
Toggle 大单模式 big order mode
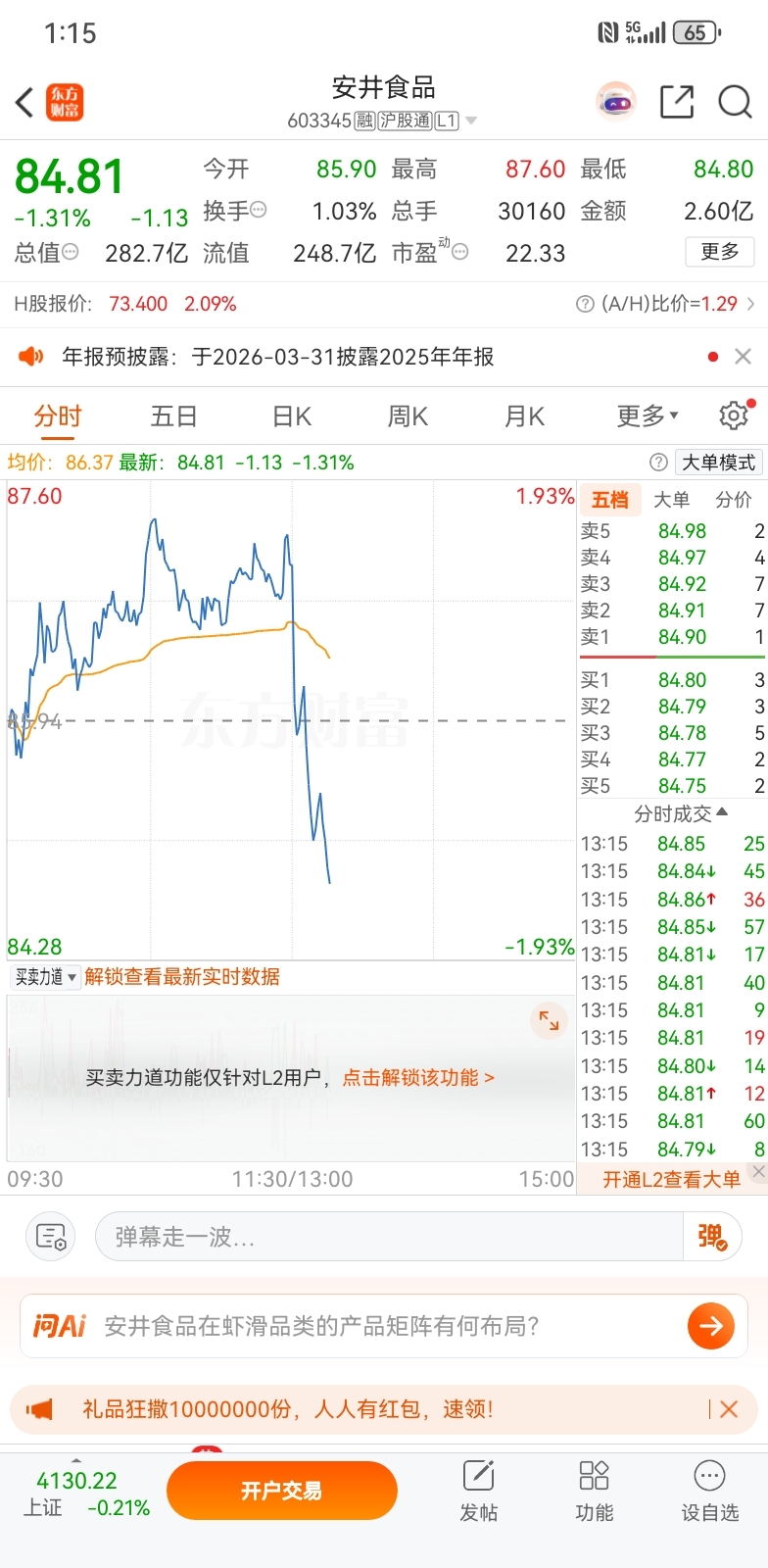tap(718, 463)
